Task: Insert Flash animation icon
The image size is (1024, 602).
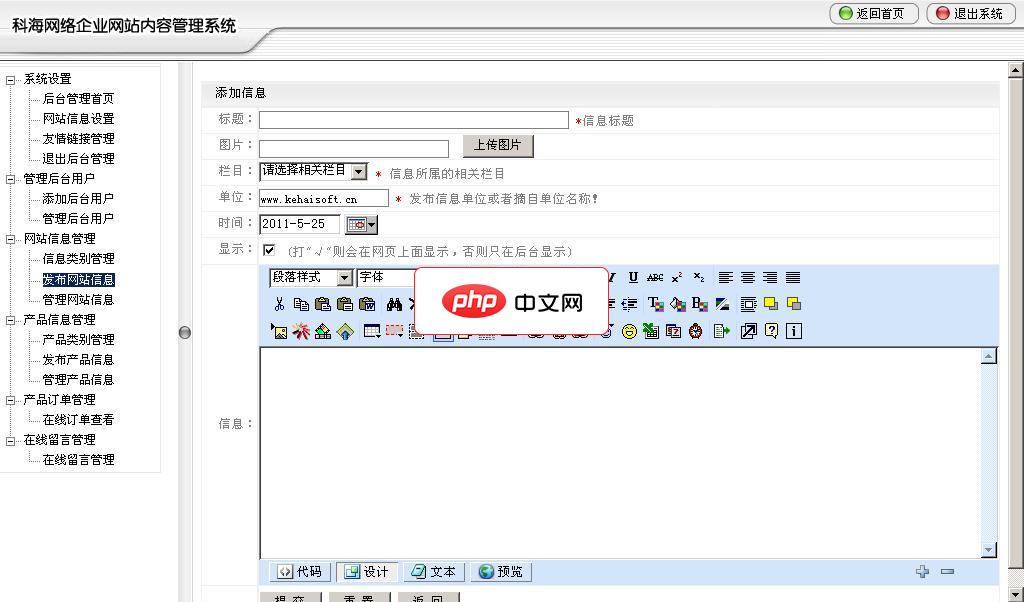Action: point(301,331)
